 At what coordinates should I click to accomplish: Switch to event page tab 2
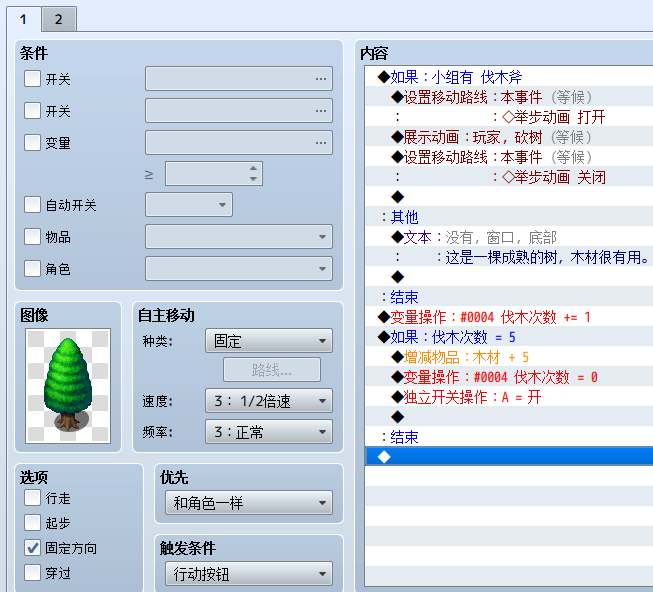click(x=59, y=19)
